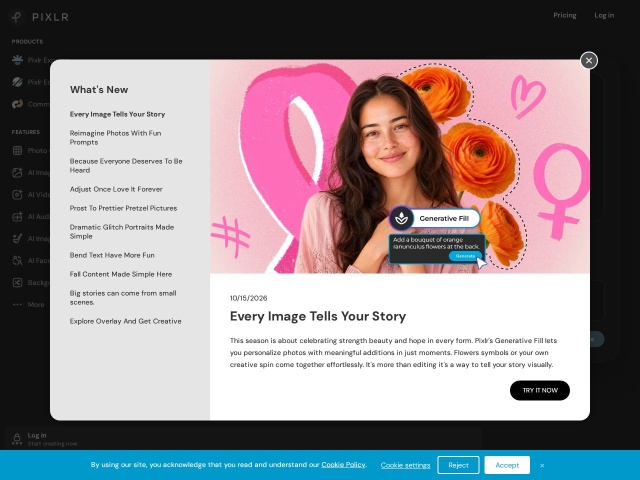Click the Every Image Tells Your Story heading
Screen dimensions: 640x480
tap(318, 316)
